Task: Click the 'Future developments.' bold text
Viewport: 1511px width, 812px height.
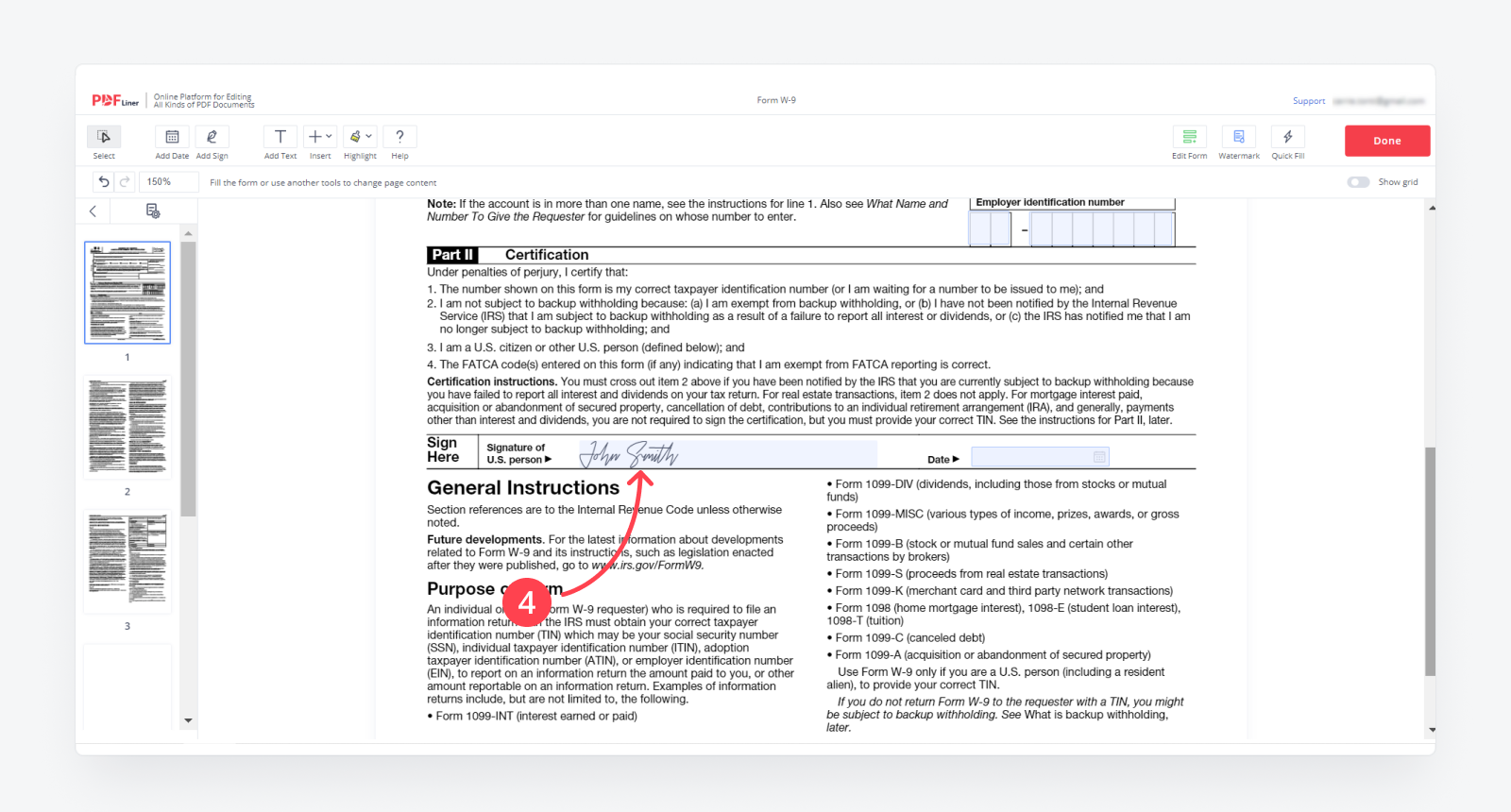Action: 485,540
